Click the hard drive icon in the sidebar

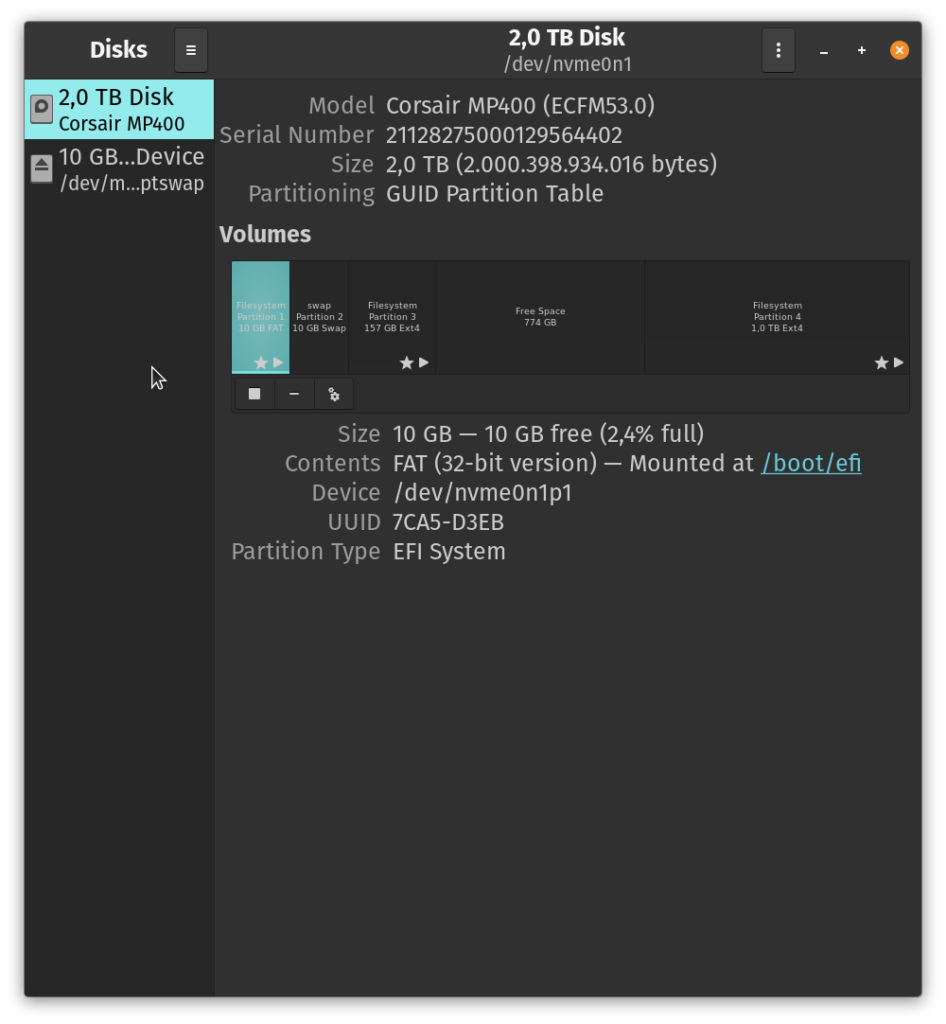pos(42,109)
